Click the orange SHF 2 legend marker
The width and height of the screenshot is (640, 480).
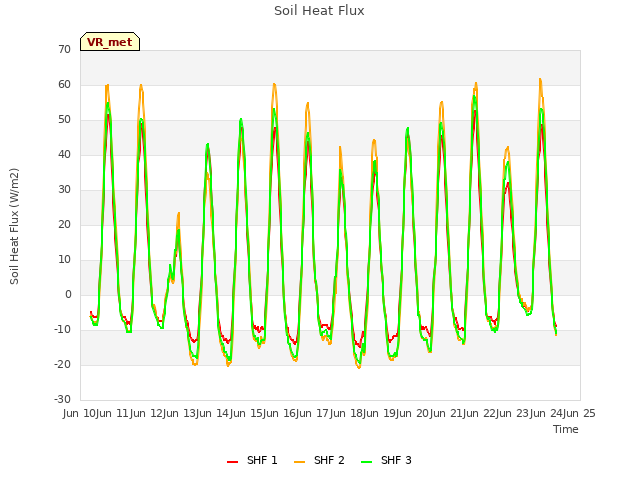click(x=299, y=462)
